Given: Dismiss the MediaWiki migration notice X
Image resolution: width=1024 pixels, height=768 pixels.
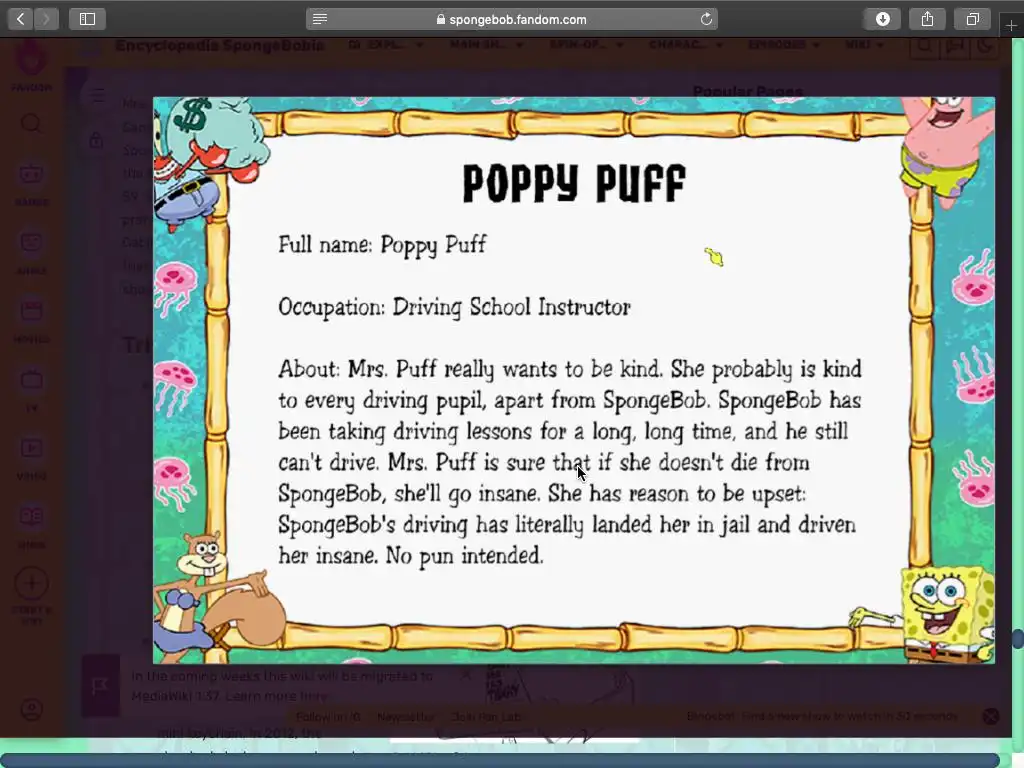Looking at the screenshot, I should coord(466,675).
